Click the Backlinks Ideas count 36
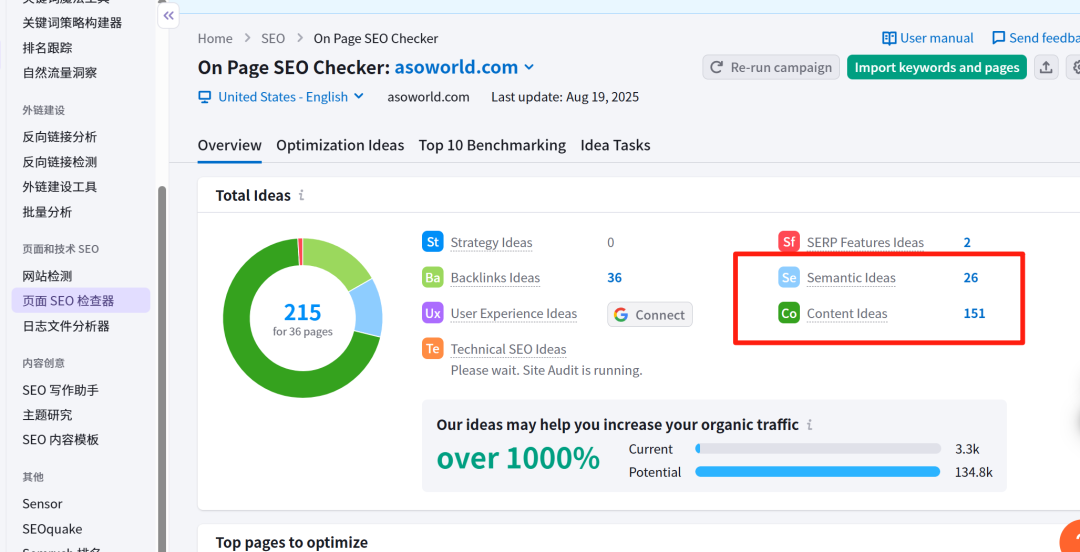 tap(614, 278)
